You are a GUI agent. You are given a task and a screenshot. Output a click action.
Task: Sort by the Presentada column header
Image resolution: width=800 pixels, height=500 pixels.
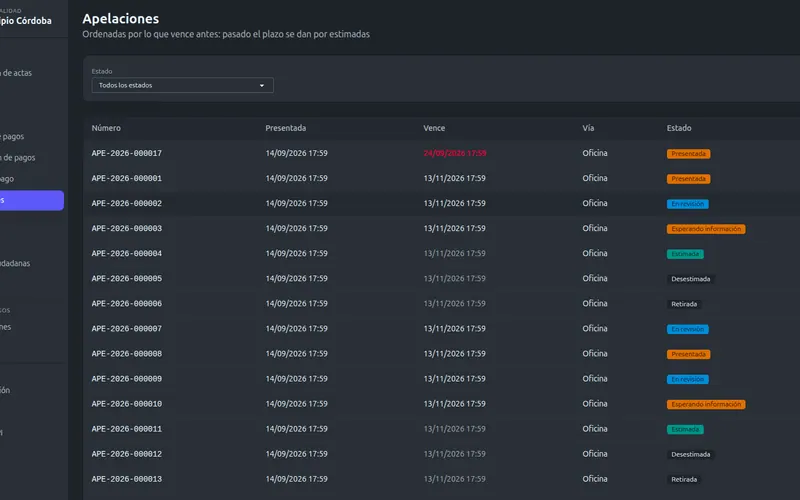coord(286,128)
